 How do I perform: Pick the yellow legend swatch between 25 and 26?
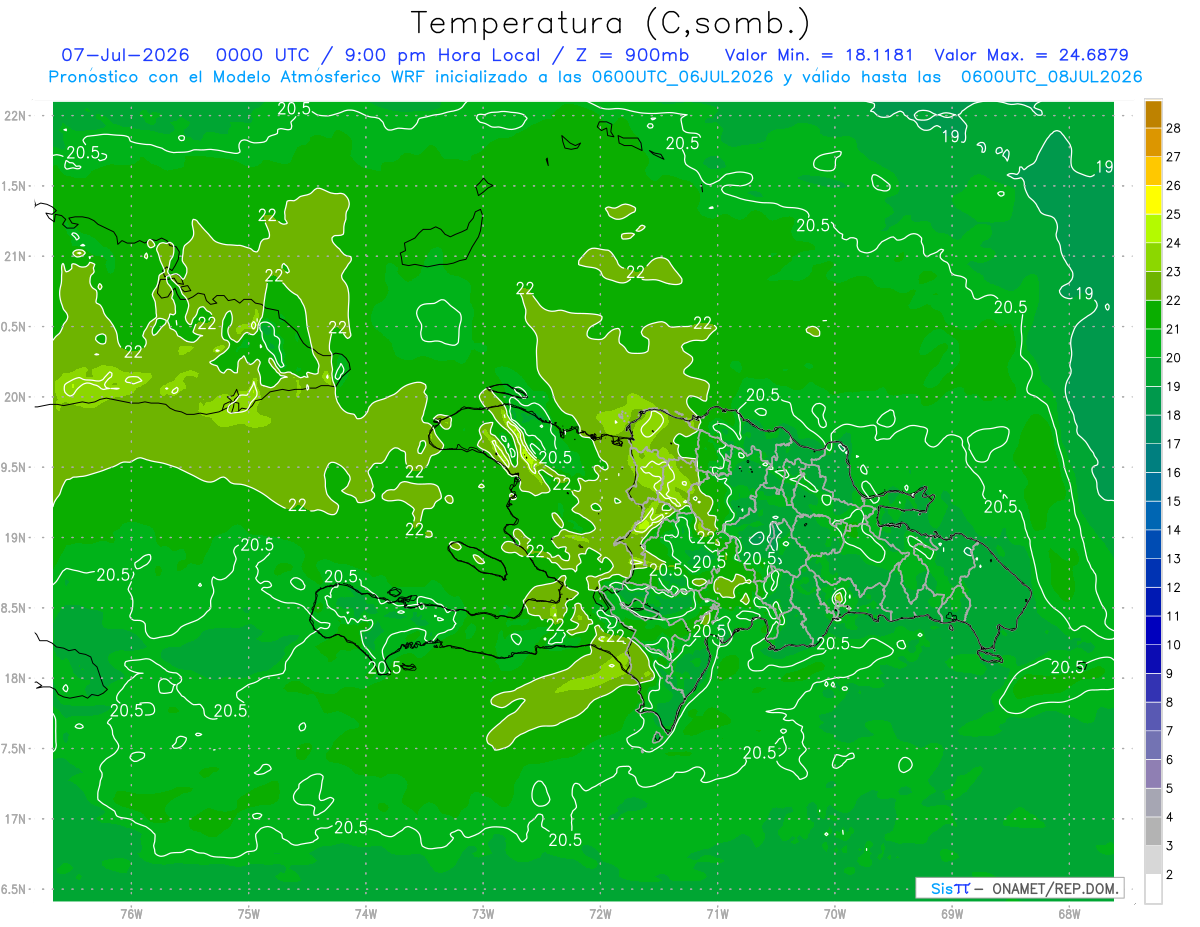[1153, 200]
